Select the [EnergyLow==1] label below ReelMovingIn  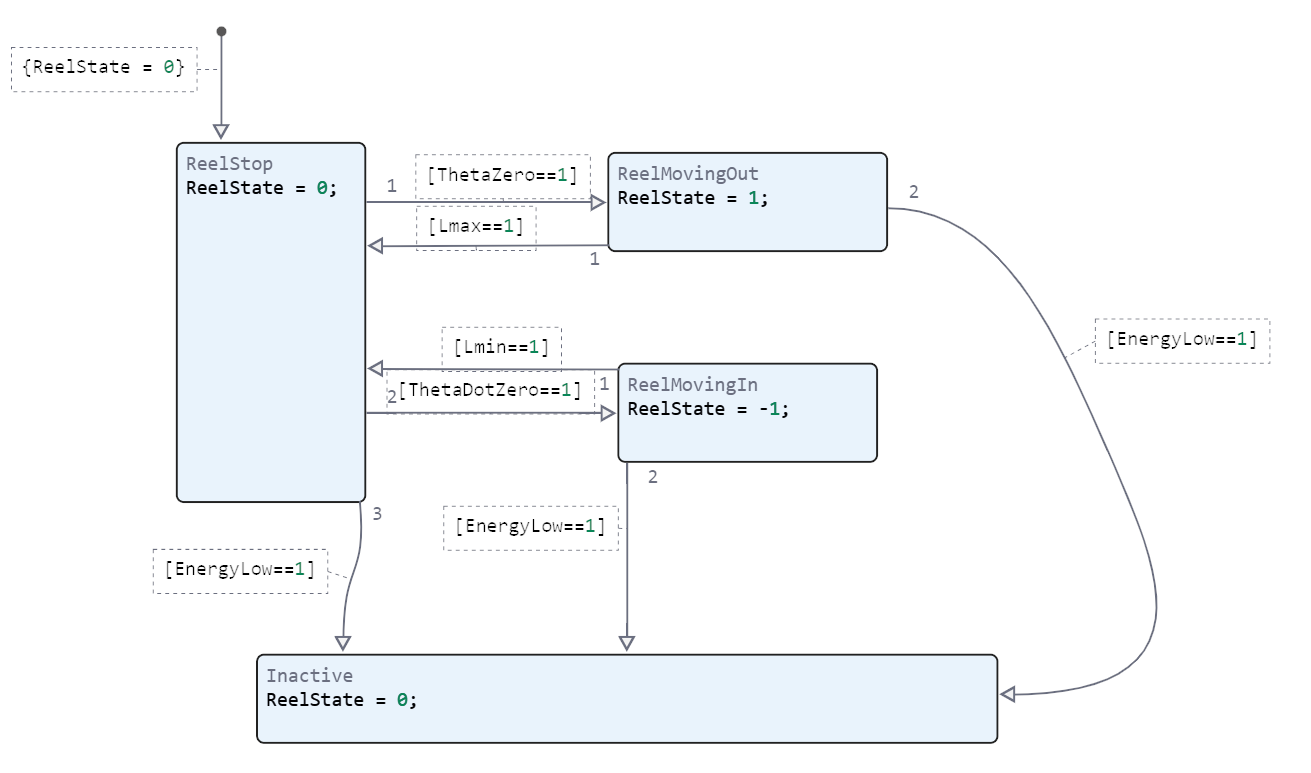point(530,527)
